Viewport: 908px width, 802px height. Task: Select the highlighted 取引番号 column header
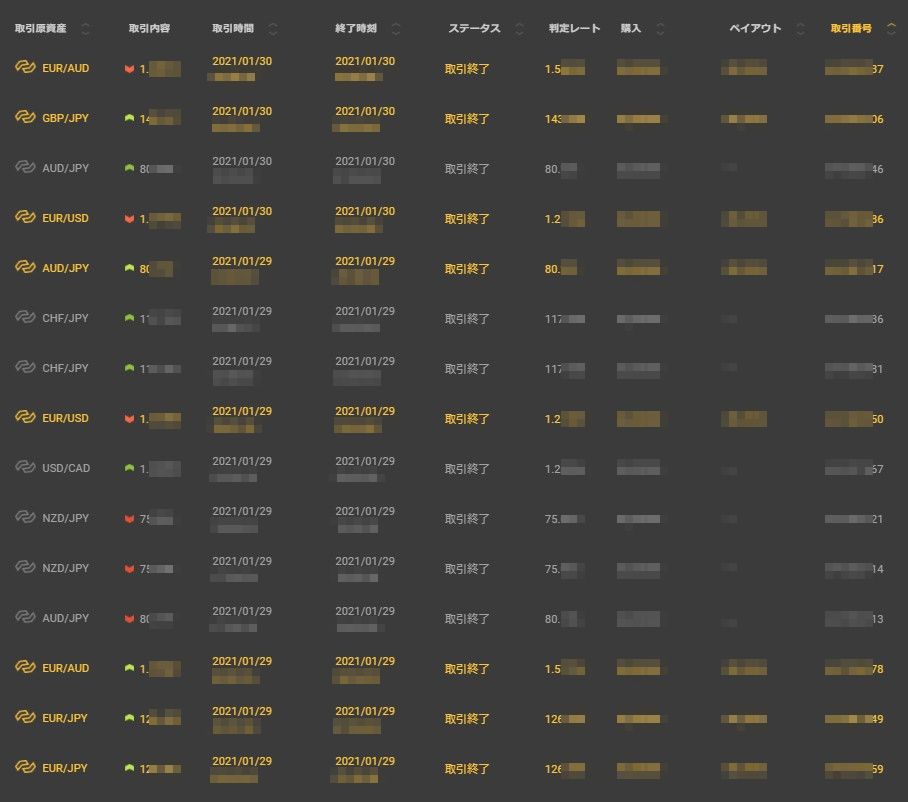click(851, 29)
